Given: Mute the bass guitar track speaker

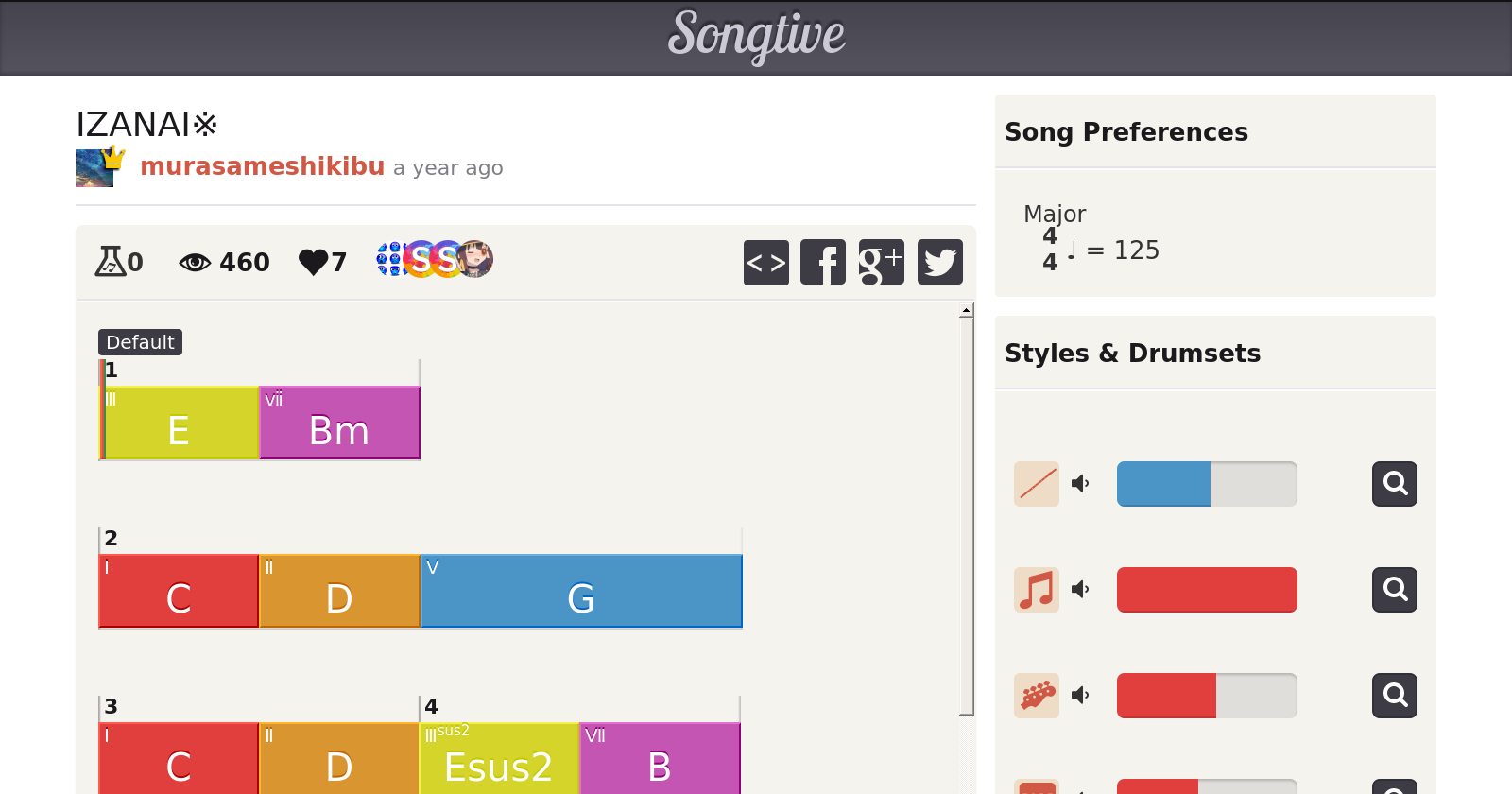Looking at the screenshot, I should 1080,696.
